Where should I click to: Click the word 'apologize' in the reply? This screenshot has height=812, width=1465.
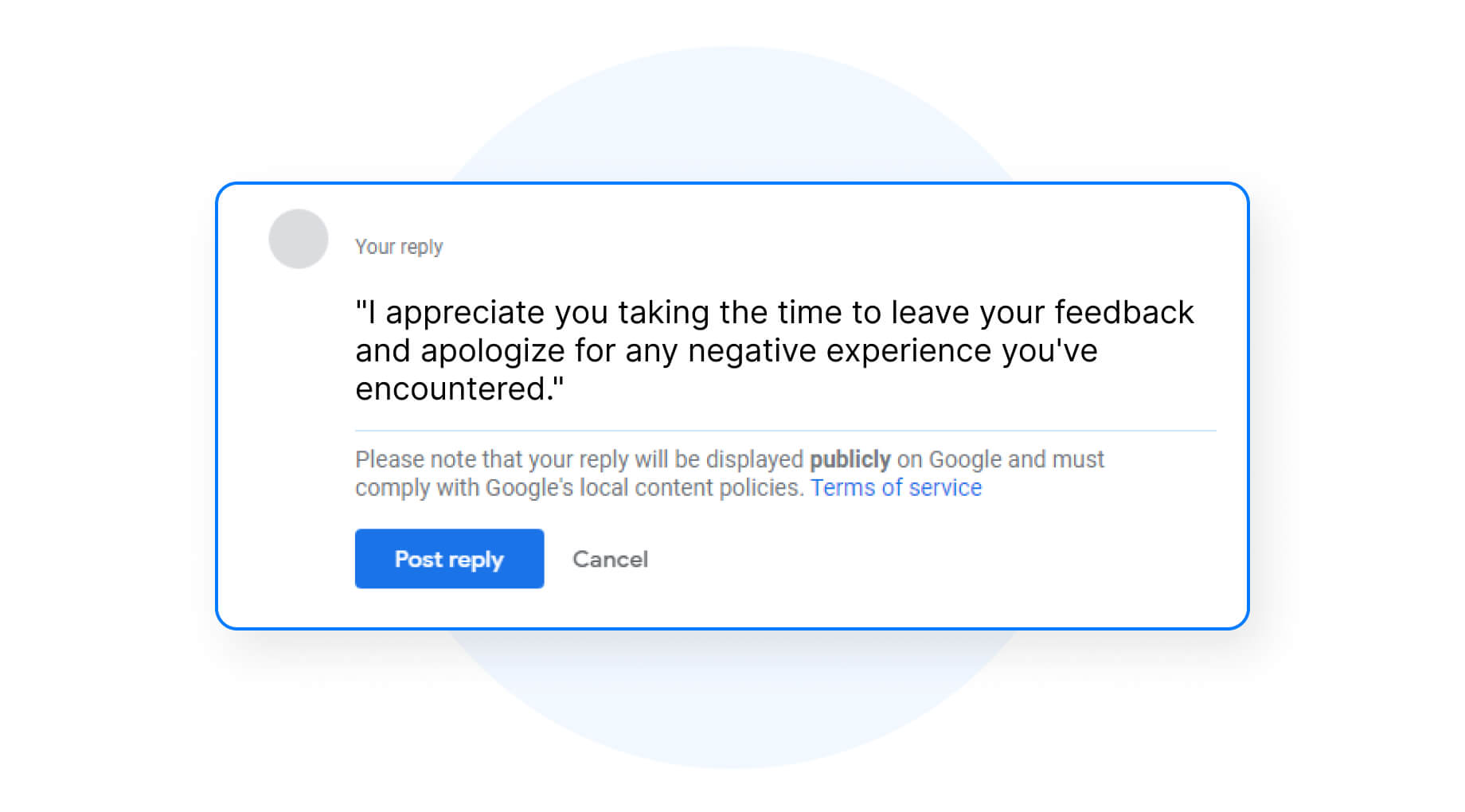(493, 351)
